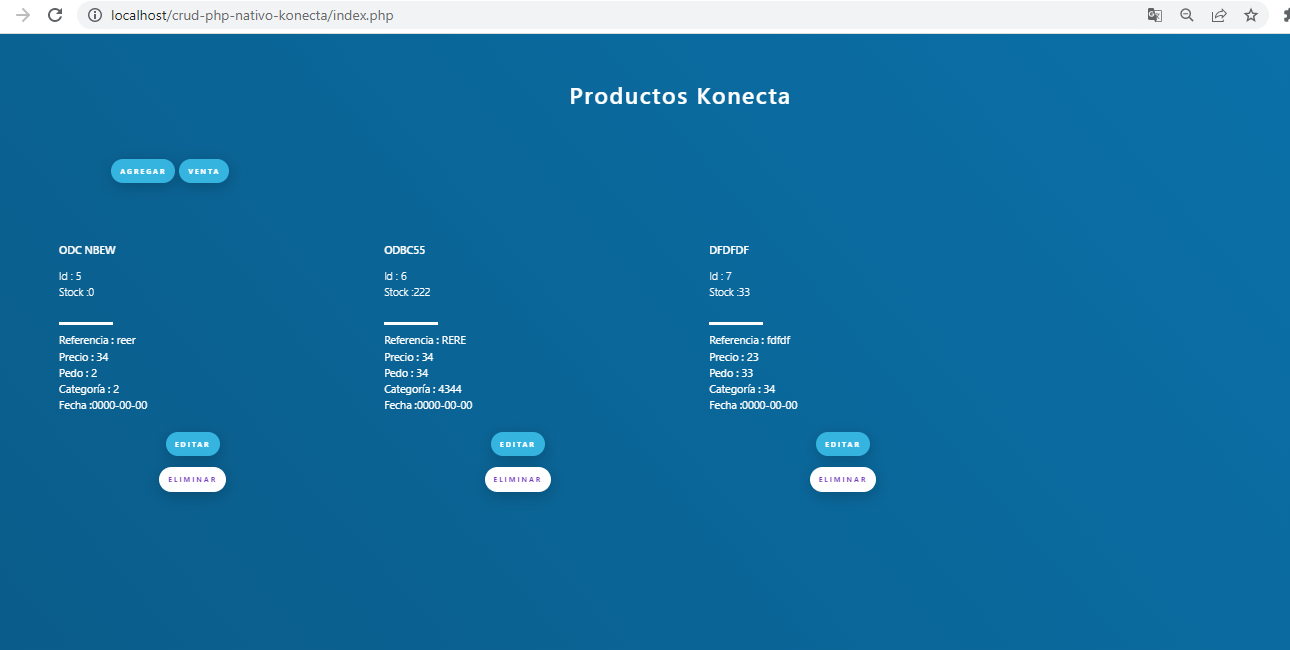The height and width of the screenshot is (650, 1290).
Task: Click 'Referencia : fdfdf' text
Action: (750, 340)
